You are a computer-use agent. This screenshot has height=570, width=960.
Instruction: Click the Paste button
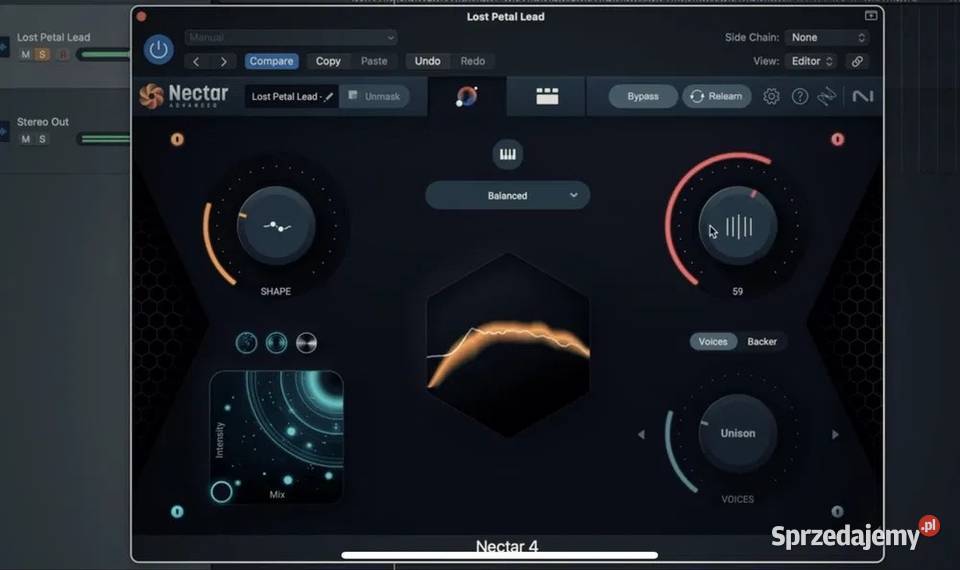pos(374,61)
